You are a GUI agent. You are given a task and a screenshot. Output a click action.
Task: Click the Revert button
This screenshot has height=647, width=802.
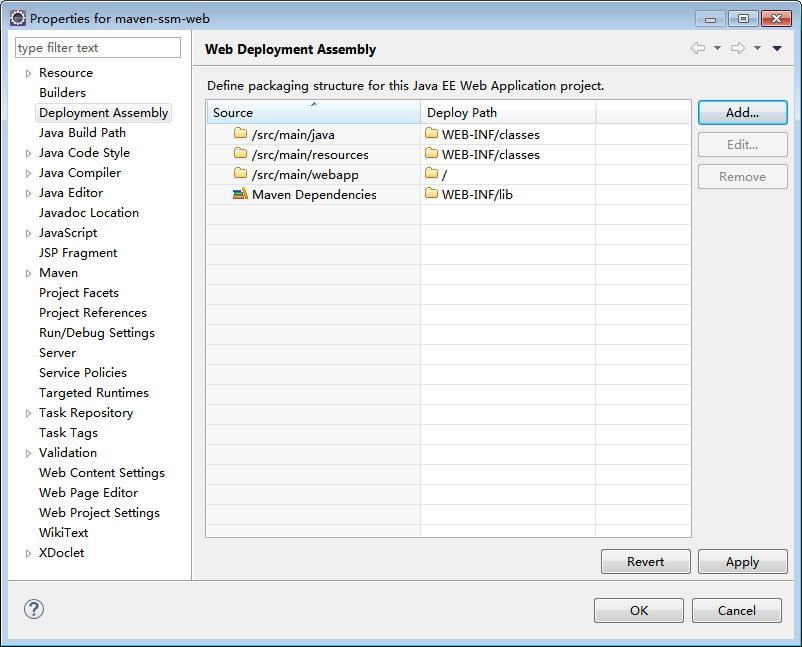point(645,562)
